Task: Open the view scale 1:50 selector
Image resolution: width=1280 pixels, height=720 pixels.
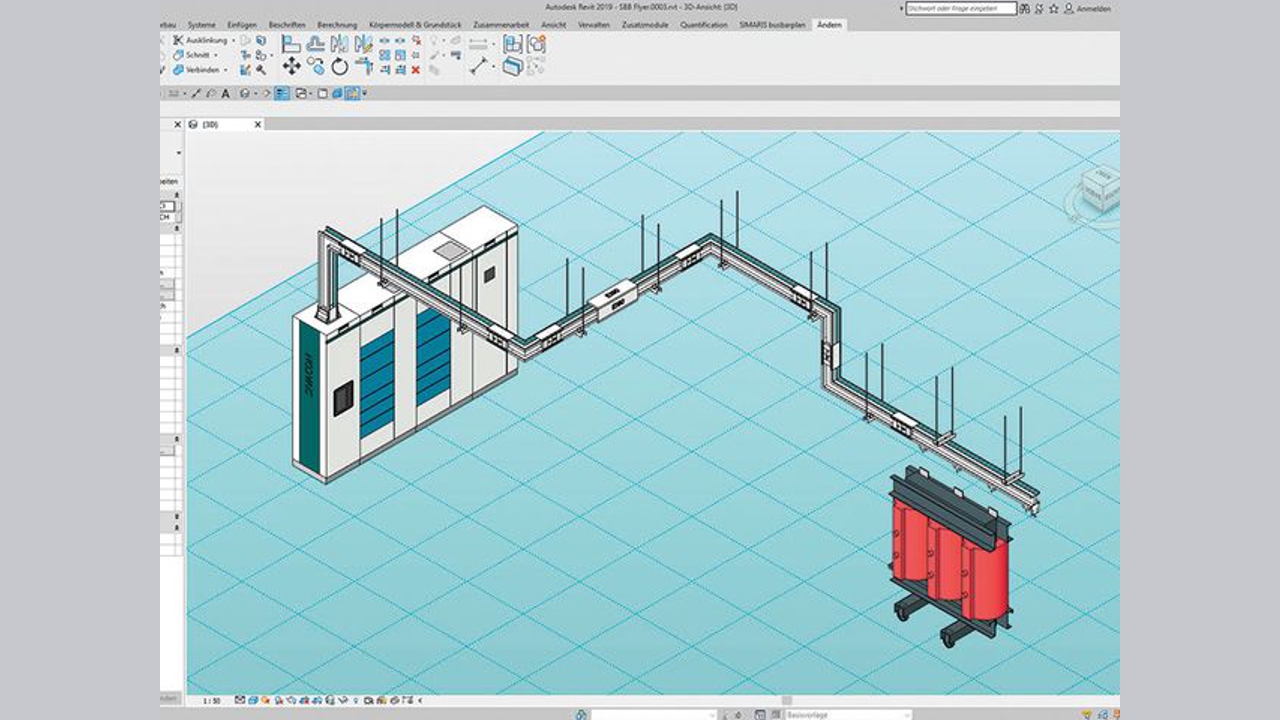Action: pyautogui.click(x=212, y=701)
